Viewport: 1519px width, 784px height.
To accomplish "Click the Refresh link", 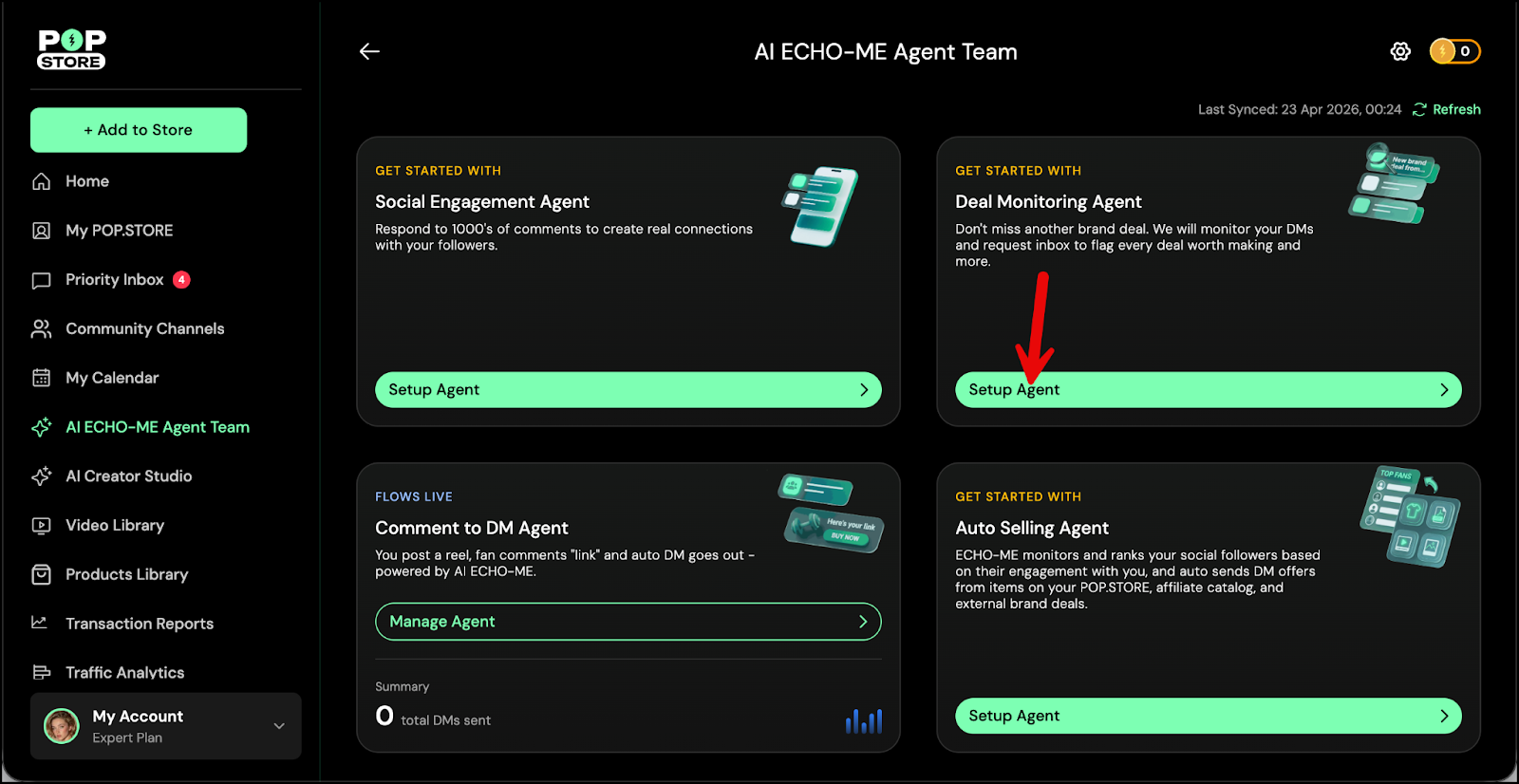I will (1455, 109).
